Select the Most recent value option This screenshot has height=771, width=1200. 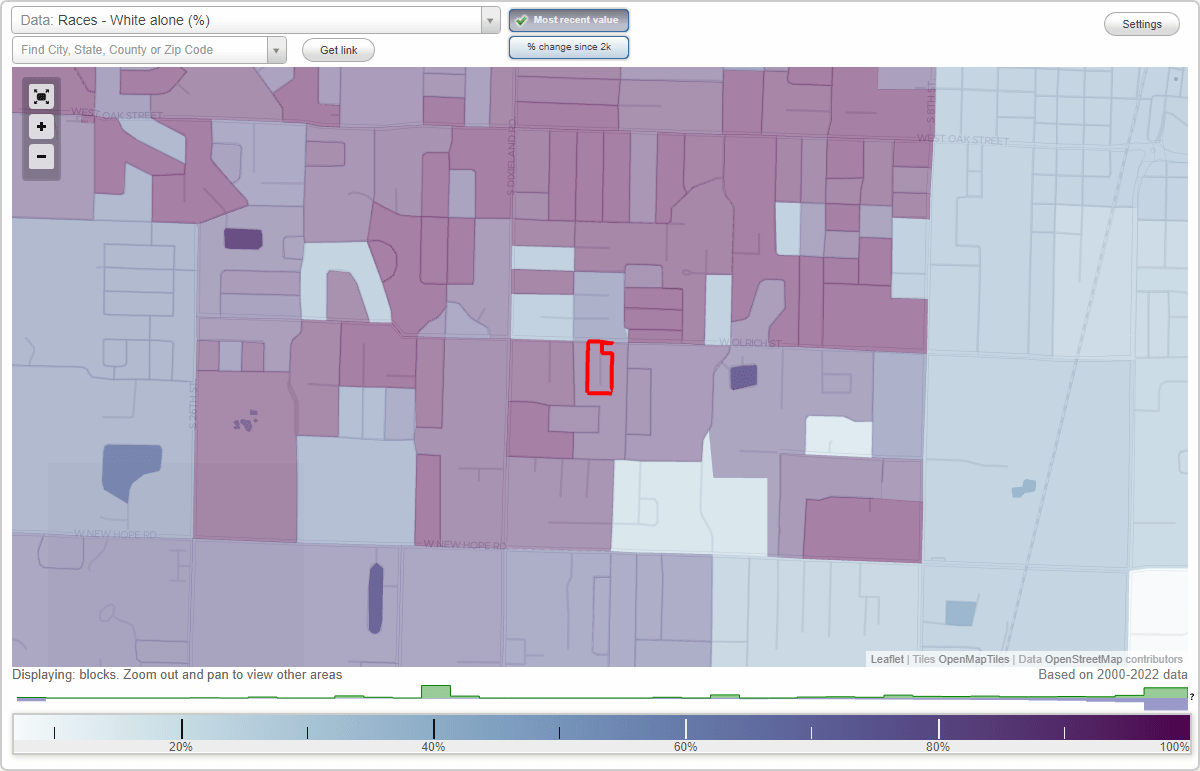[x=569, y=20]
